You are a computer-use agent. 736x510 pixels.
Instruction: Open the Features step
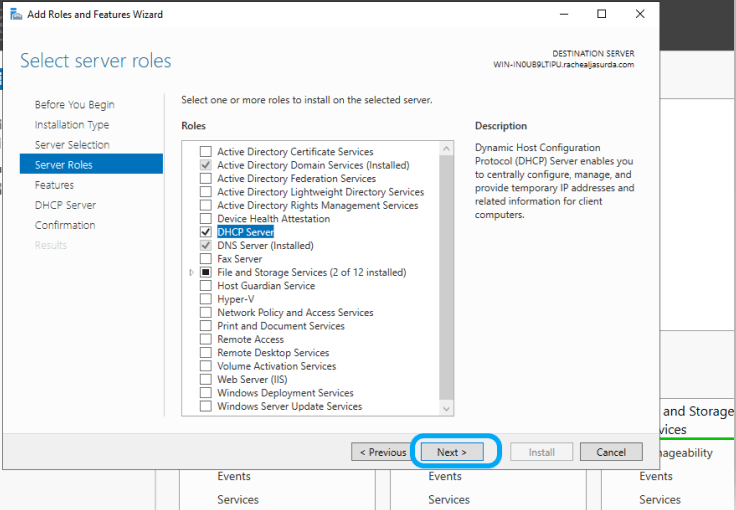54,185
